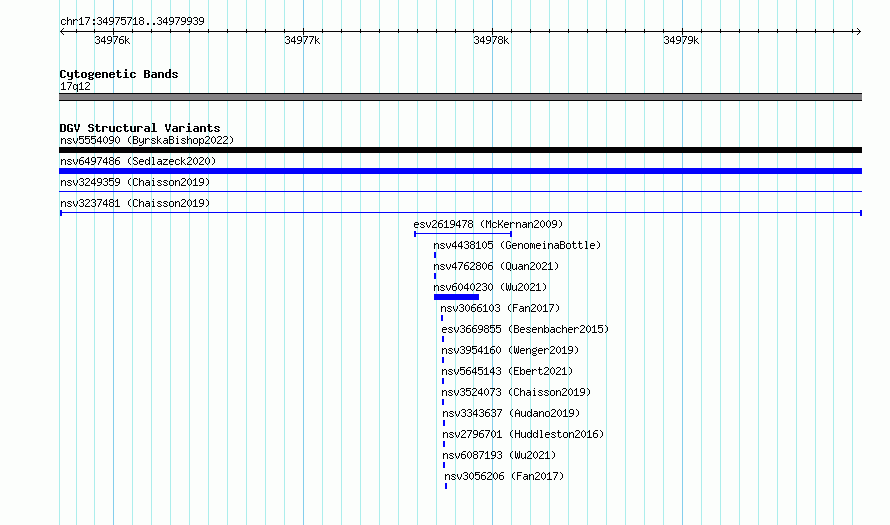Open the esv2619478 (McKernan2009) variant

(488, 224)
